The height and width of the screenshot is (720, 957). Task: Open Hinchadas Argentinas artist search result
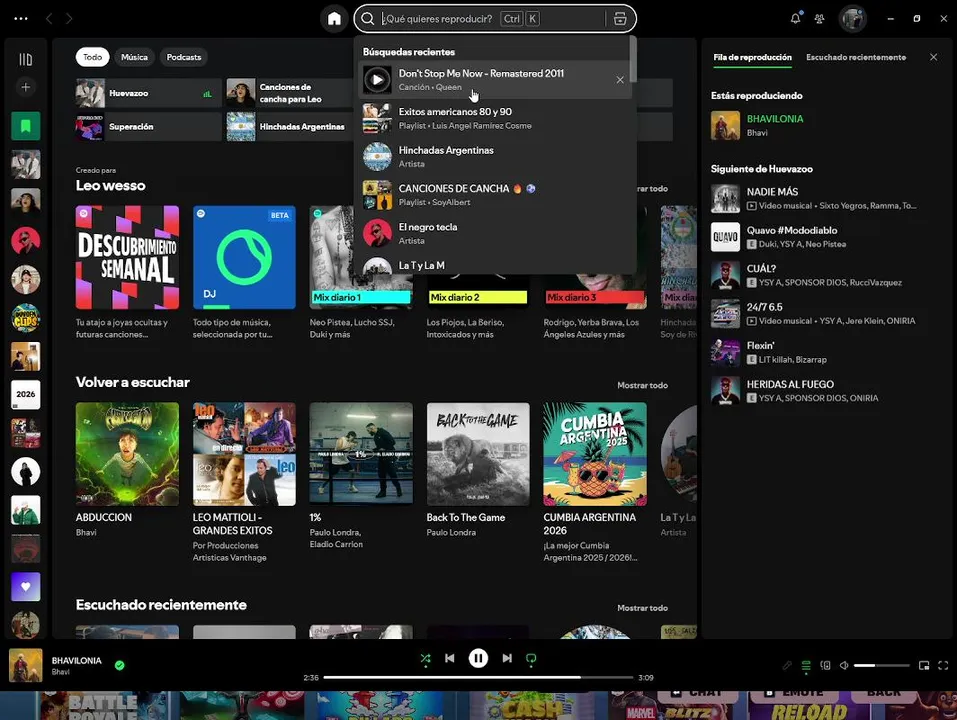(x=494, y=156)
